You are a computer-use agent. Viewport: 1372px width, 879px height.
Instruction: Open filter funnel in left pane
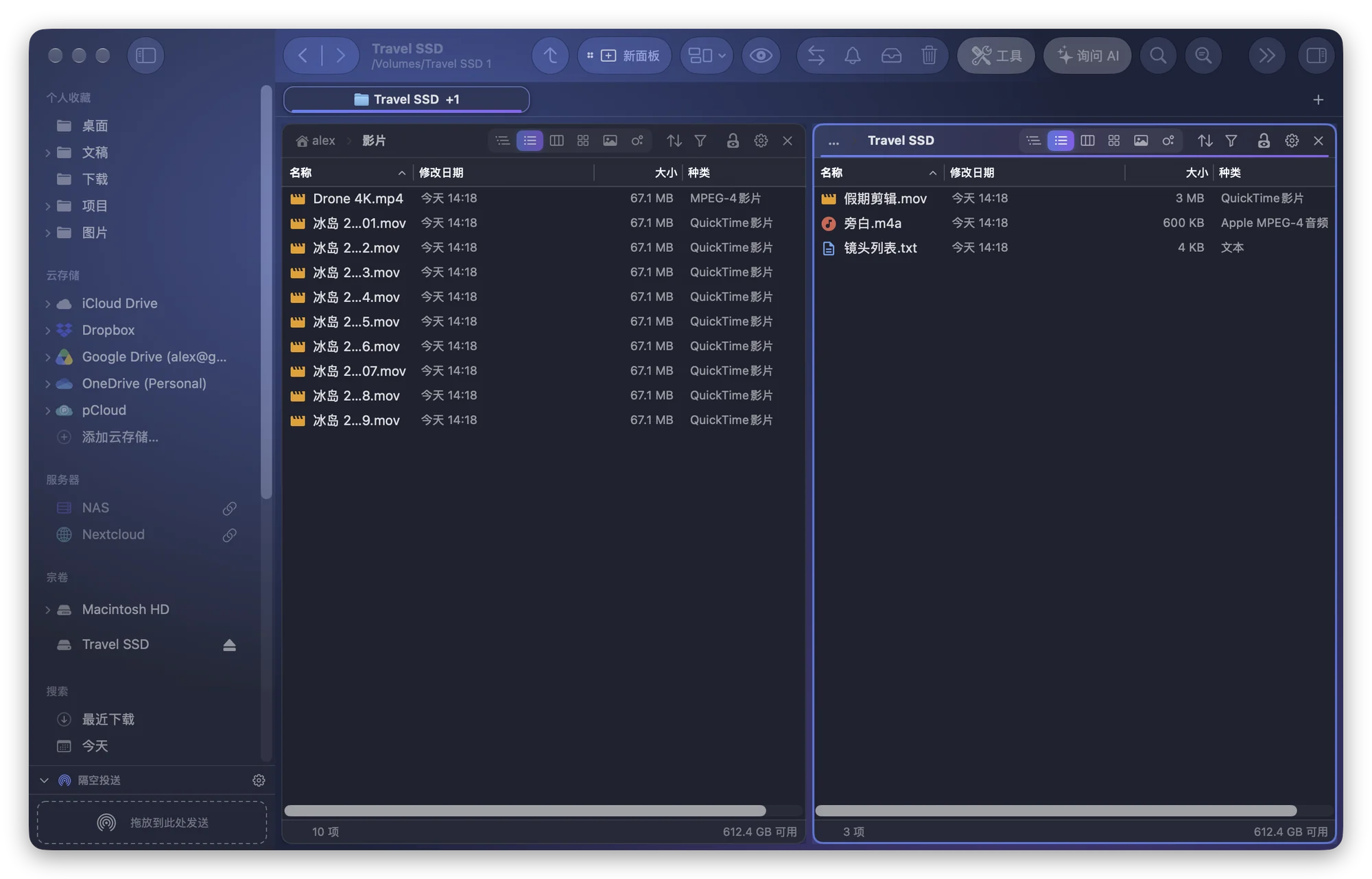700,141
